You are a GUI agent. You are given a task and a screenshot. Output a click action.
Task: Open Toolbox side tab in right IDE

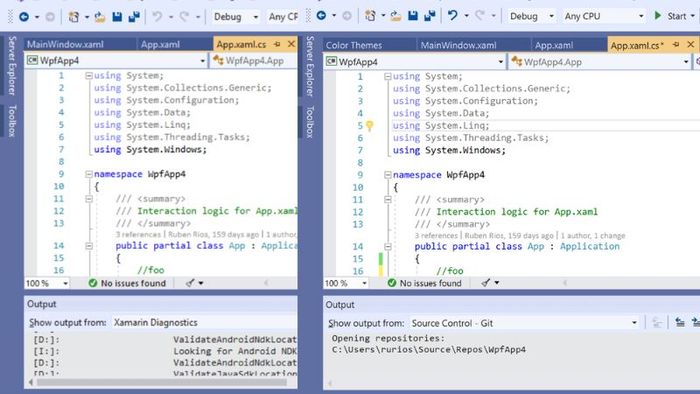coord(310,121)
